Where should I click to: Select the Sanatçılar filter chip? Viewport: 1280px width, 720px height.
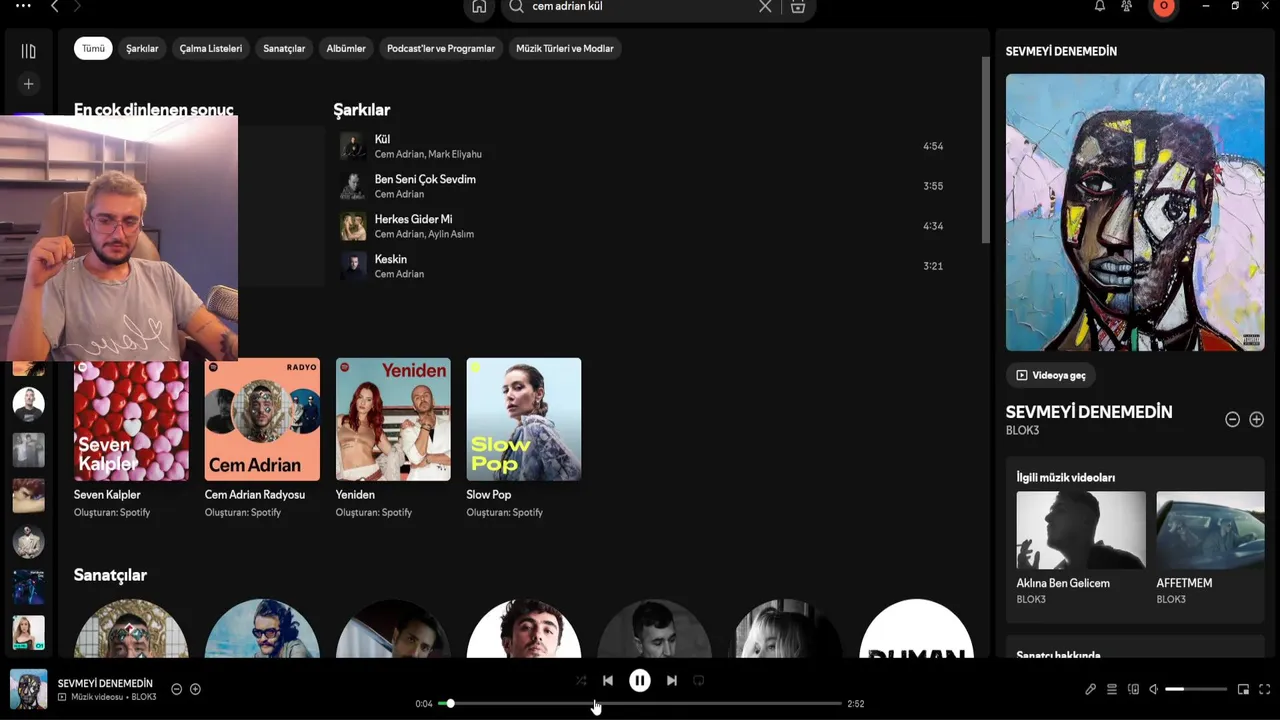(284, 48)
